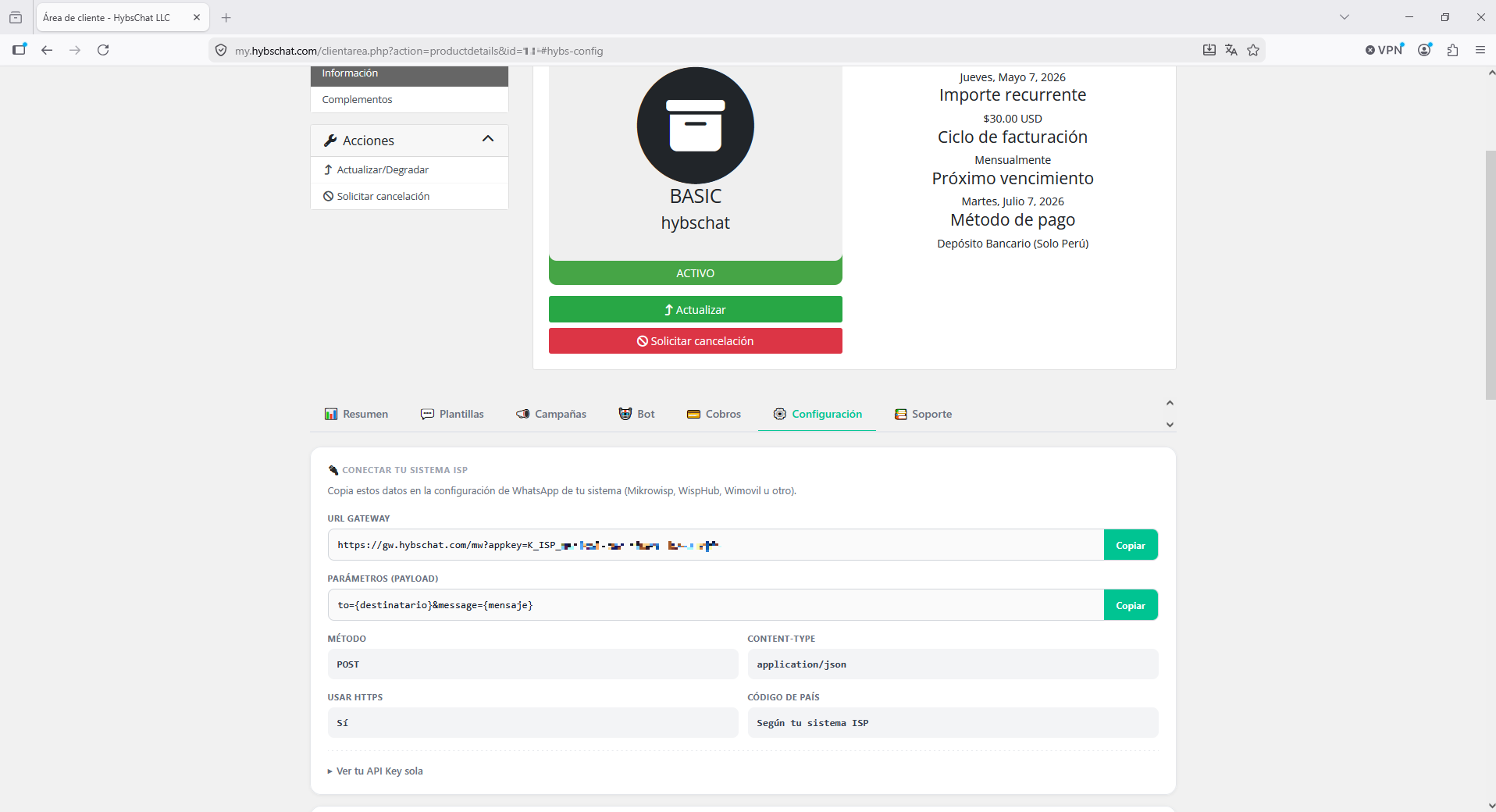This screenshot has width=1496, height=812.
Task: Click the URL Gateway input field
Action: pos(715,545)
